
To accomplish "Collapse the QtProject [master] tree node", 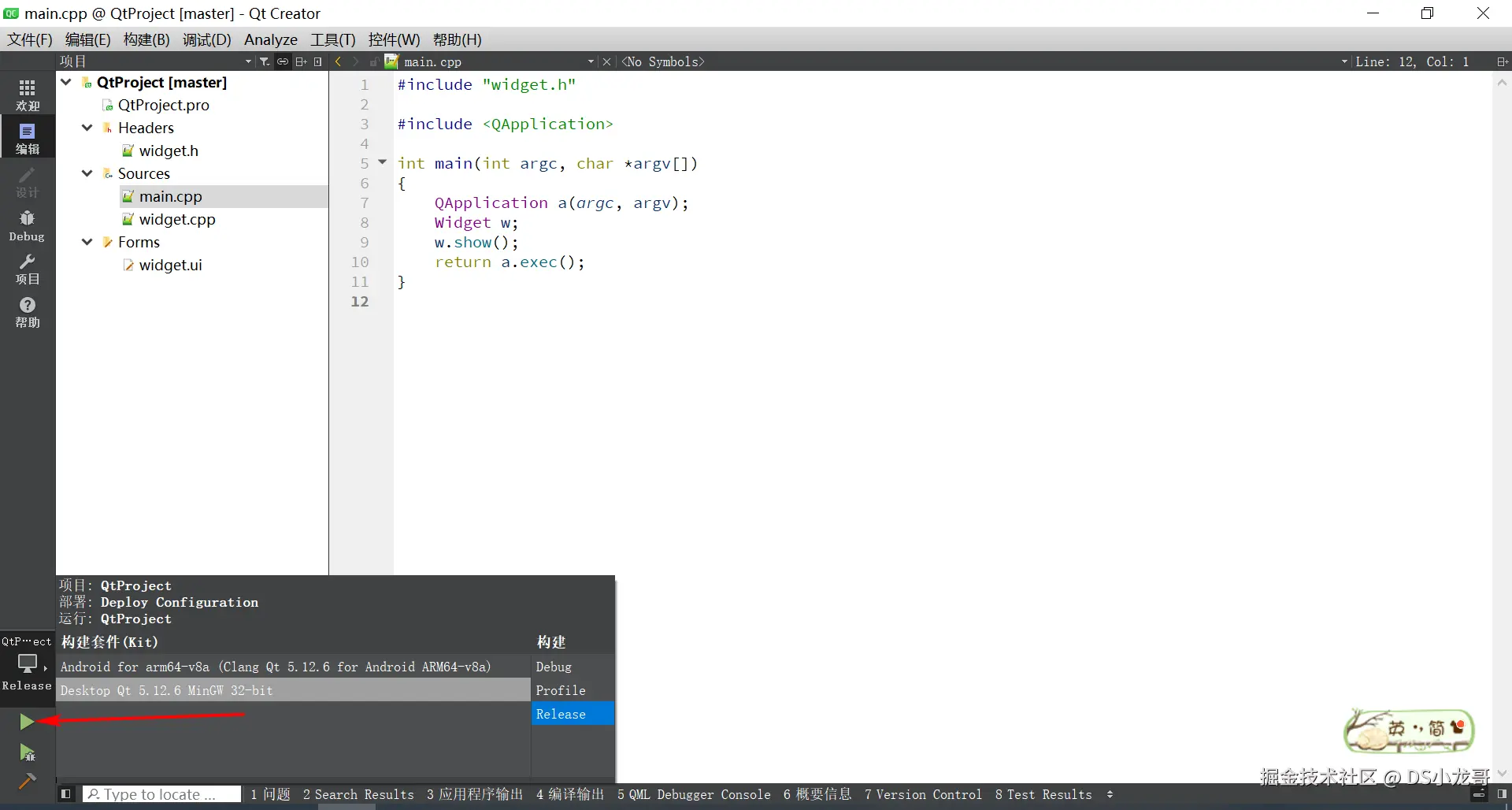I will click(x=66, y=82).
